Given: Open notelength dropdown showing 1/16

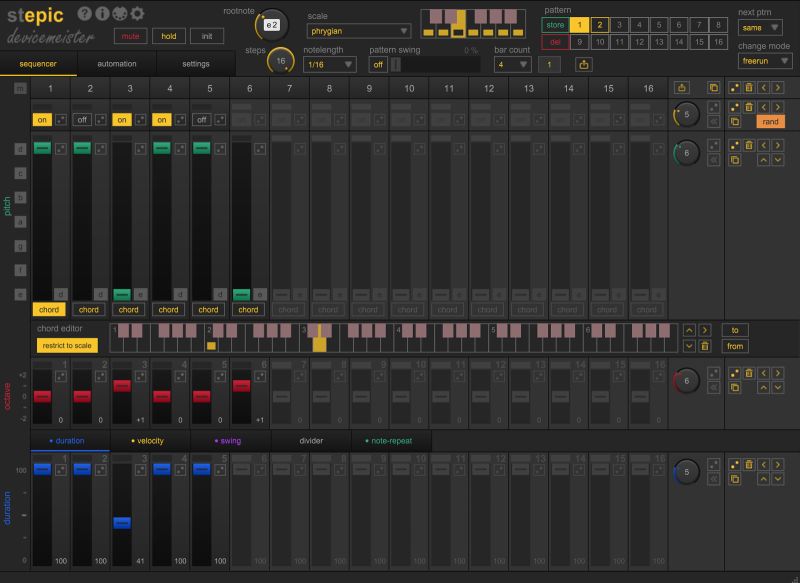Looking at the screenshot, I should [330, 65].
